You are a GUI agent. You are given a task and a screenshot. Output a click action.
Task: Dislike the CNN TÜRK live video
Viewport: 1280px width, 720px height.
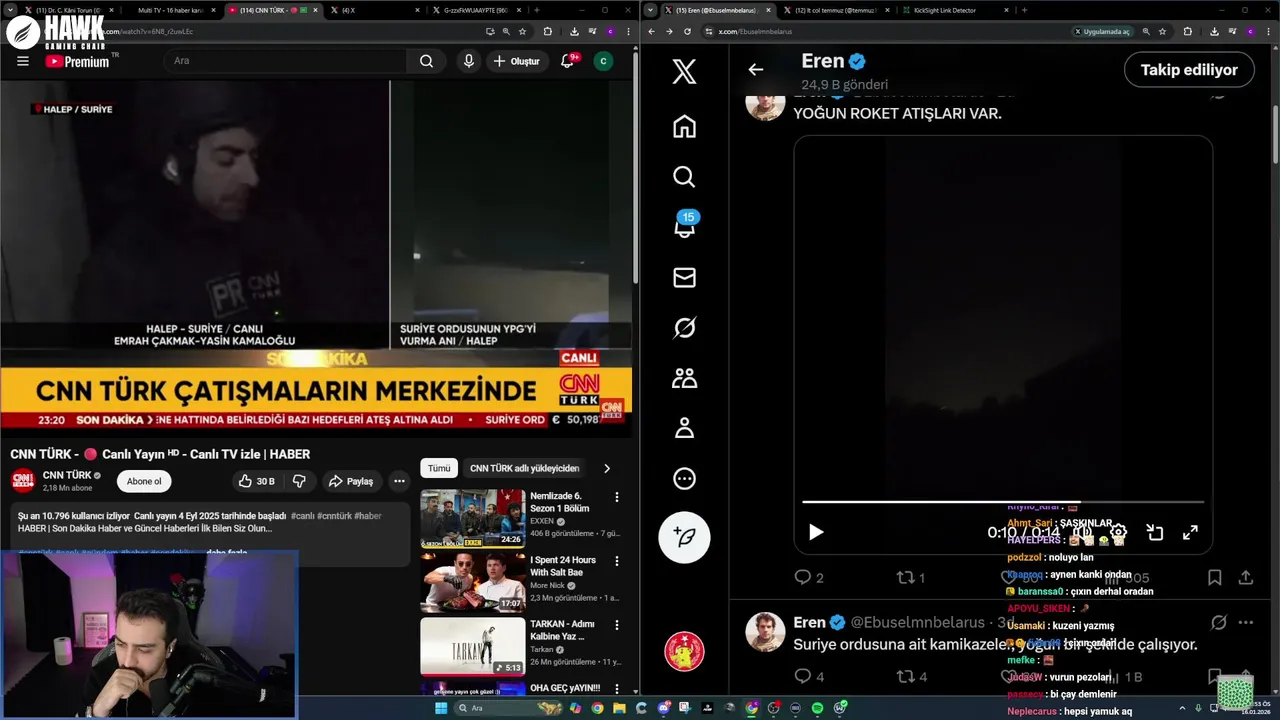tap(299, 481)
